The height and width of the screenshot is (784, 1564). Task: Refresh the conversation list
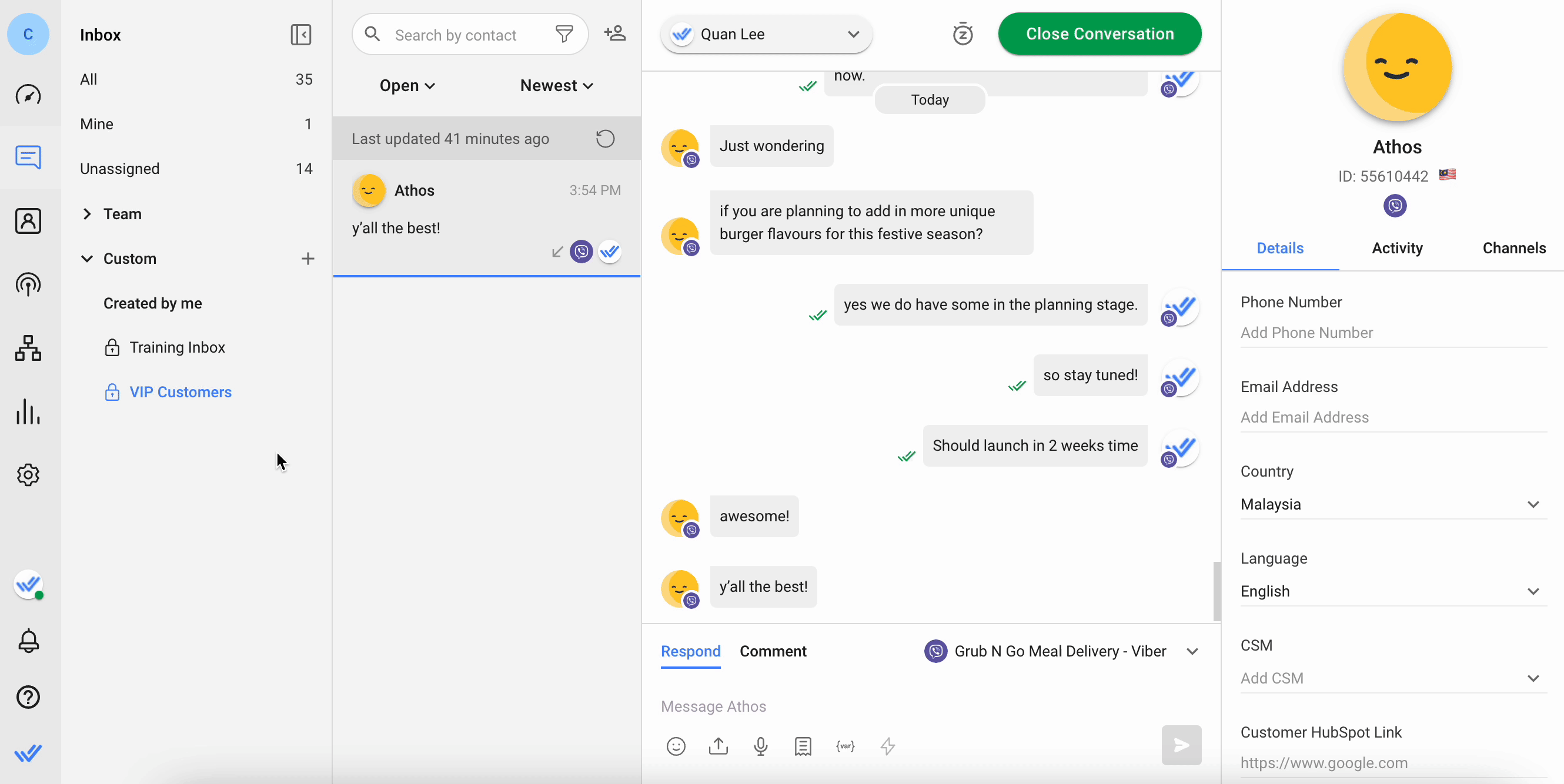coord(604,138)
